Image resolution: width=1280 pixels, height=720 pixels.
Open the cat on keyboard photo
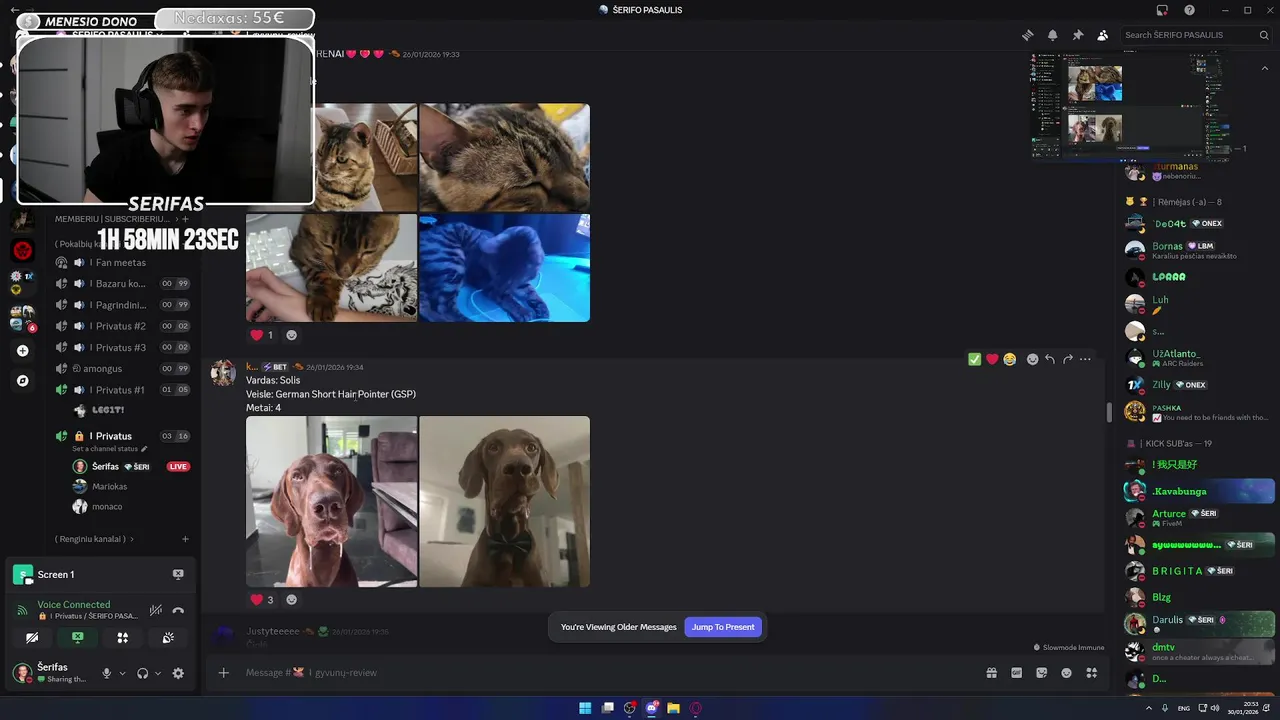[332, 268]
